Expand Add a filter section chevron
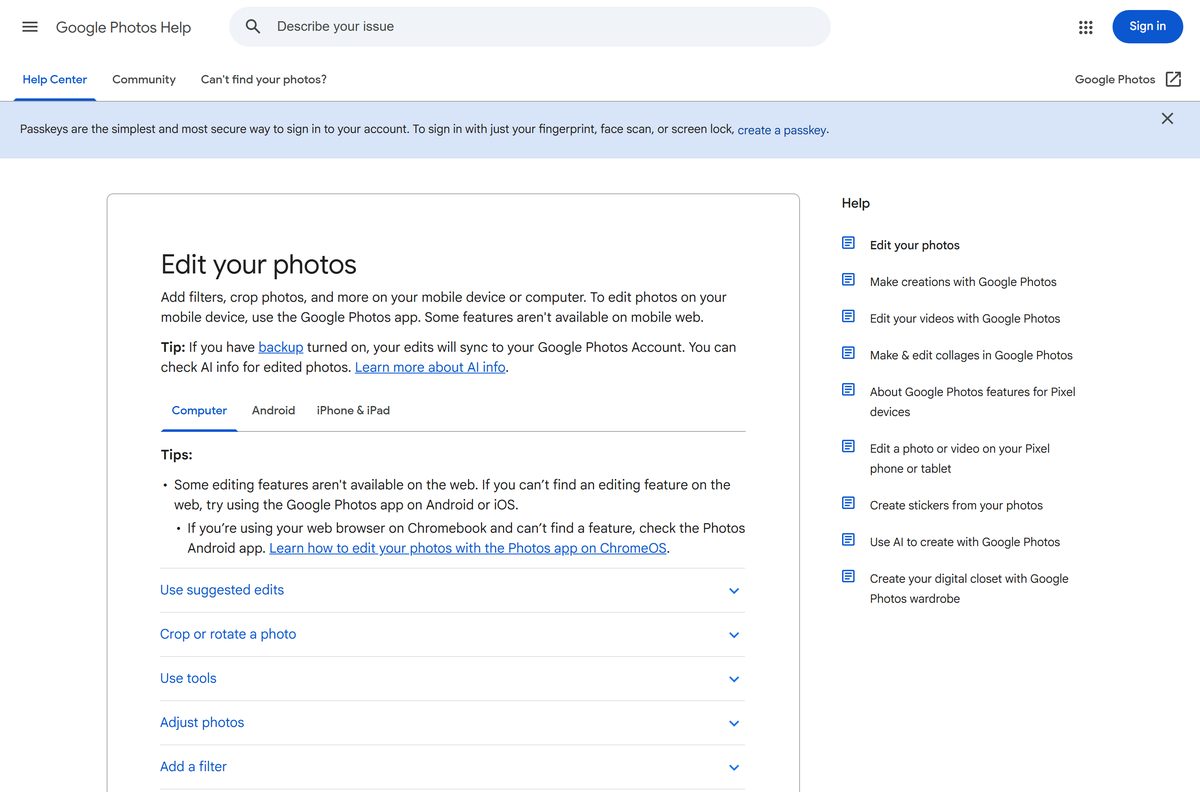 734,767
